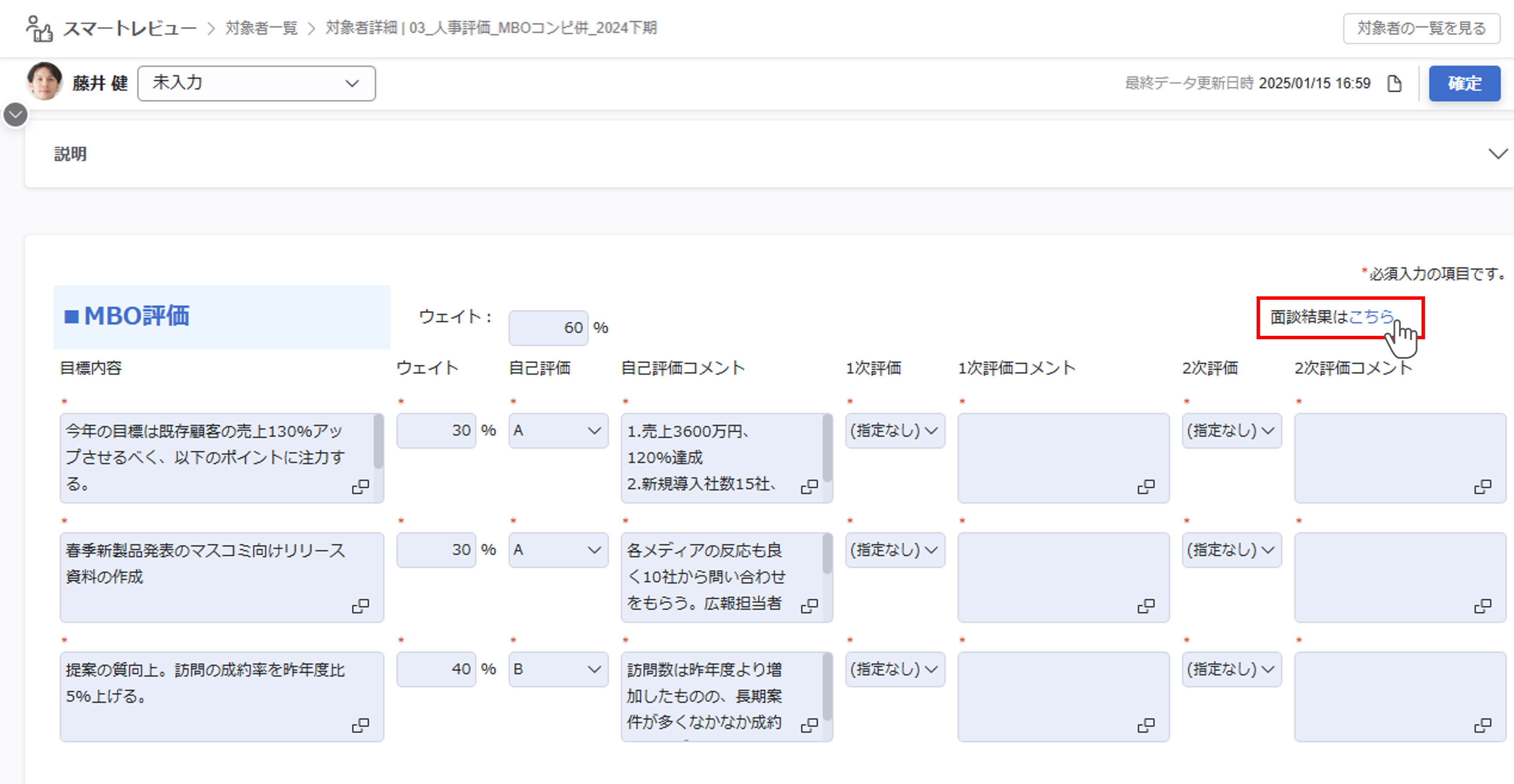The height and width of the screenshot is (784, 1514).
Task: Click the Smart Review logo icon
Action: tap(39, 28)
